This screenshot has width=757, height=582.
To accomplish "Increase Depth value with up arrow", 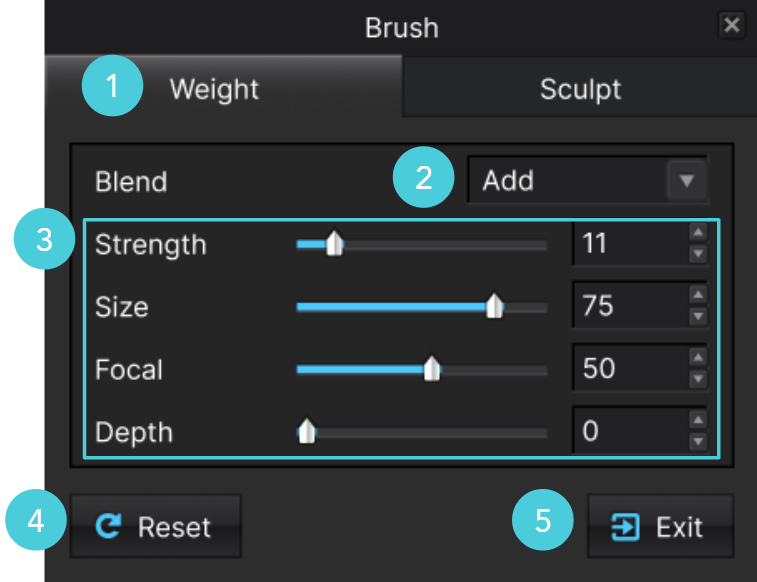I will point(698,419).
